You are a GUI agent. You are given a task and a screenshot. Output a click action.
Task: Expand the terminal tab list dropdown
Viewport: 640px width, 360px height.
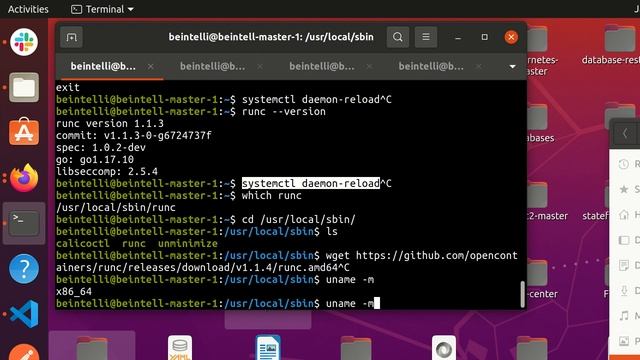click(512, 67)
